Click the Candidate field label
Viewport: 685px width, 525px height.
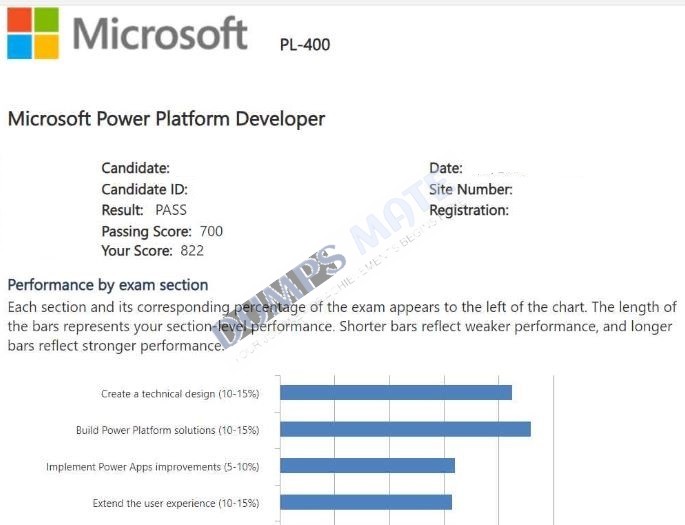coord(135,168)
